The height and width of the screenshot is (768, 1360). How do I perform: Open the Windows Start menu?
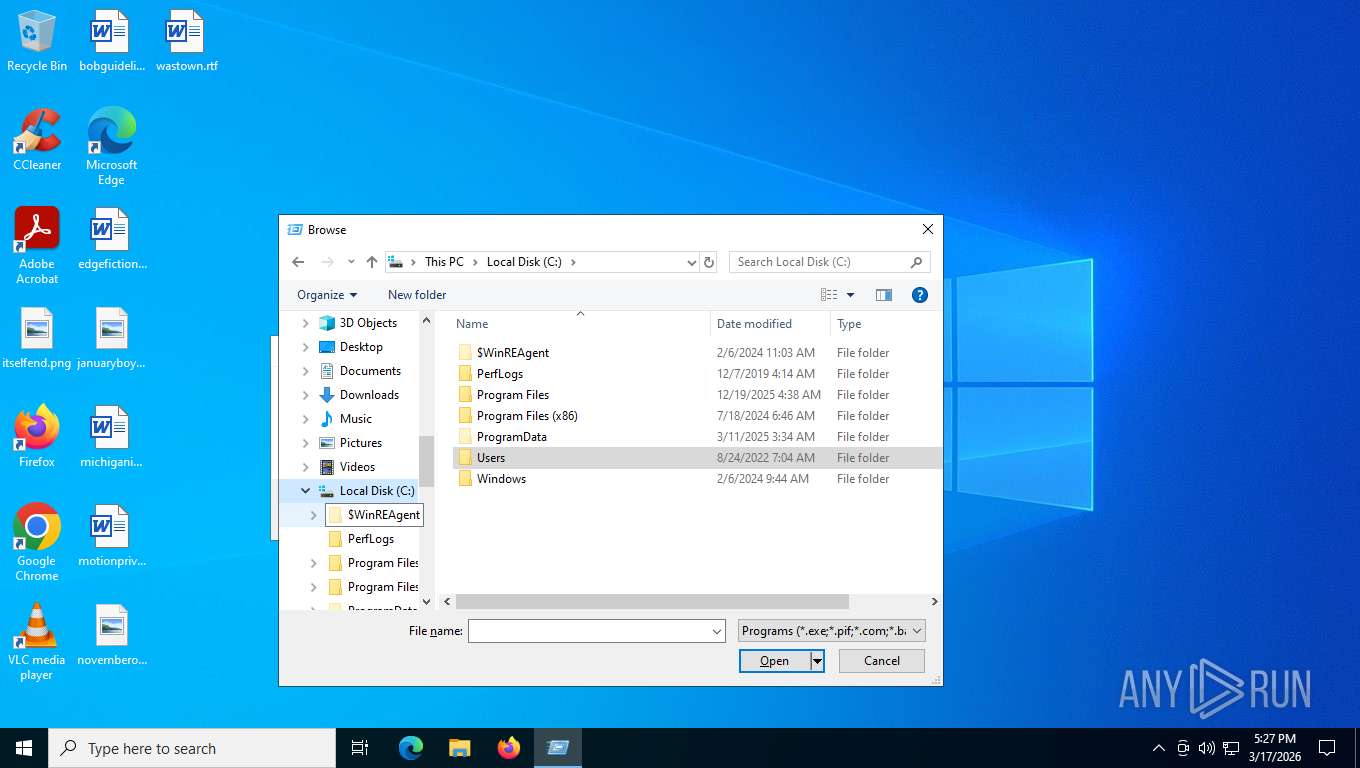[x=24, y=748]
